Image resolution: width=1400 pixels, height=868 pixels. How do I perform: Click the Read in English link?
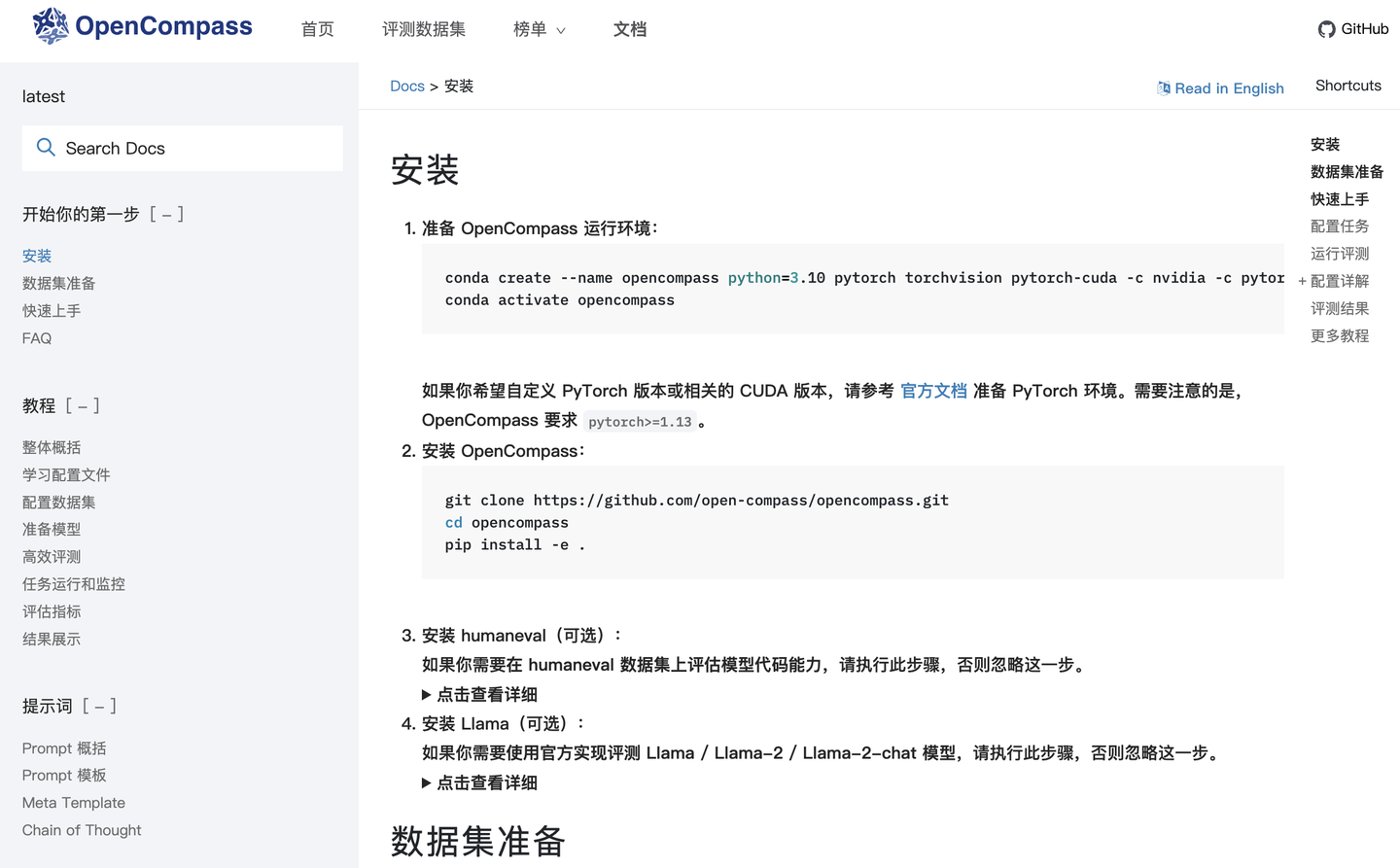(1230, 87)
